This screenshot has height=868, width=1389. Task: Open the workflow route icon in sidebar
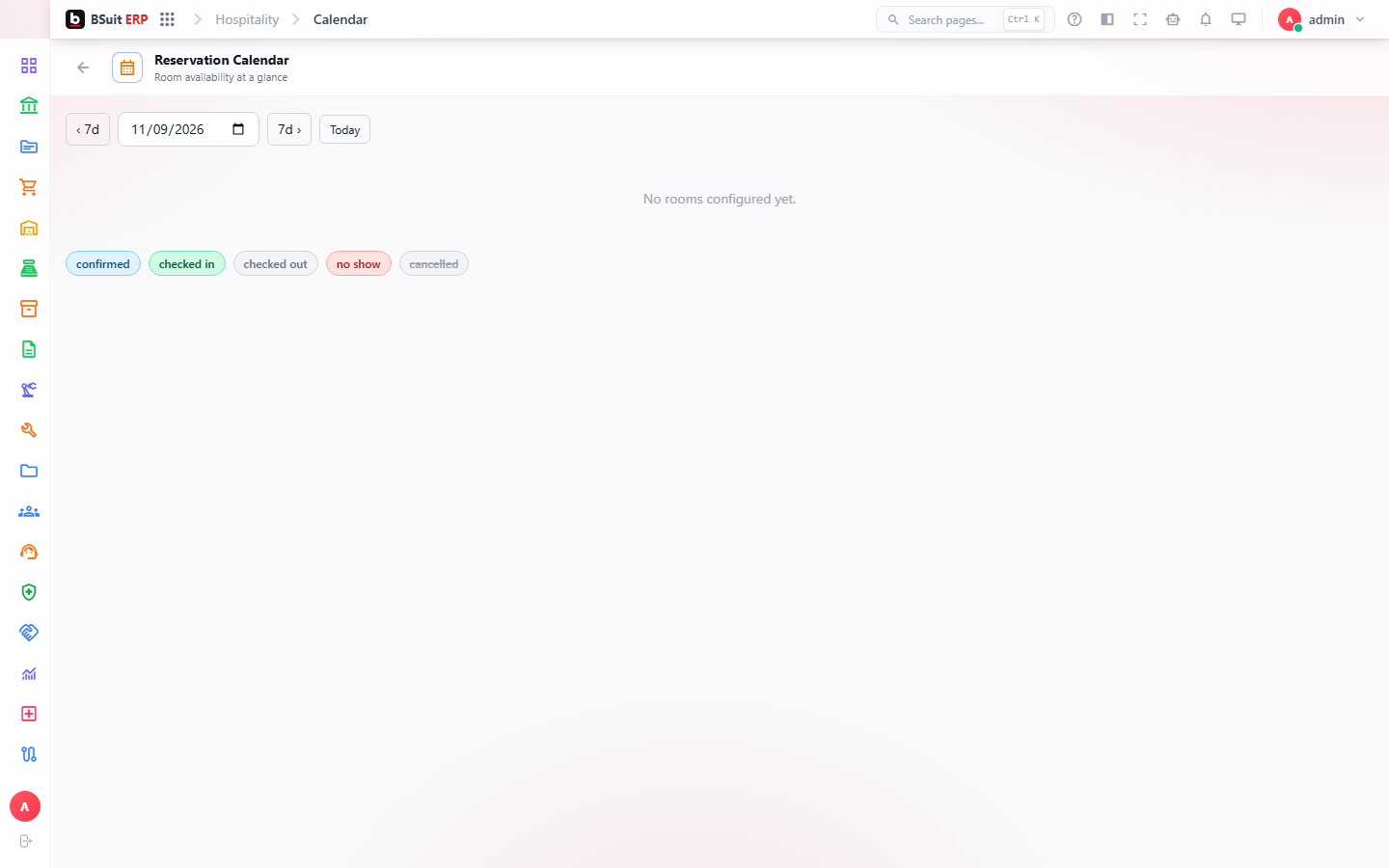coord(29,754)
